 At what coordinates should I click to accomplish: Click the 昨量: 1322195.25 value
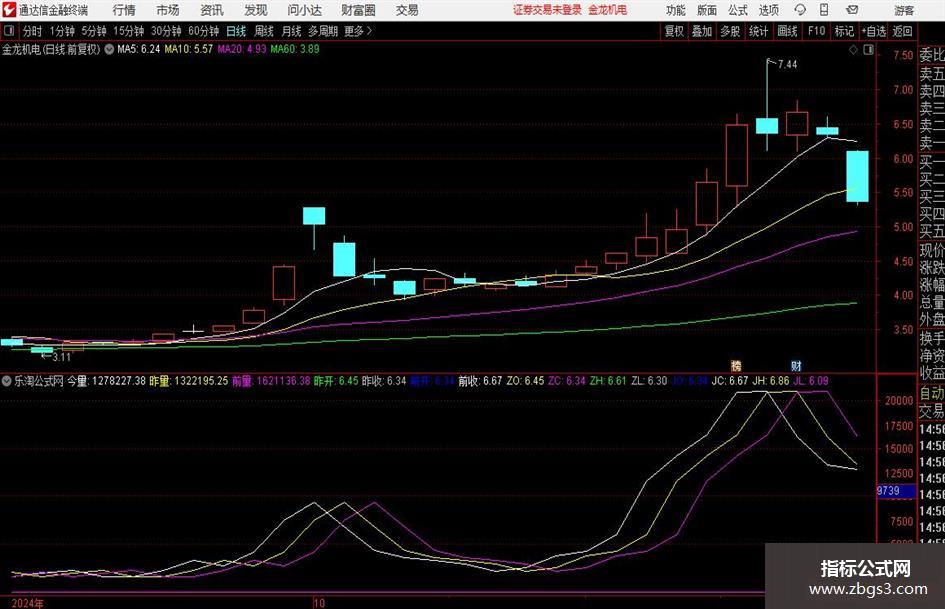[x=189, y=381]
